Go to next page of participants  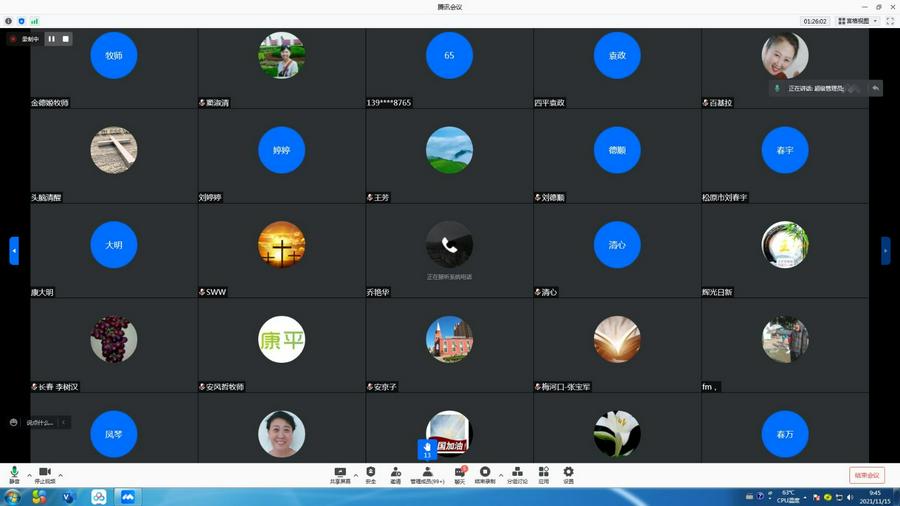tap(885, 250)
